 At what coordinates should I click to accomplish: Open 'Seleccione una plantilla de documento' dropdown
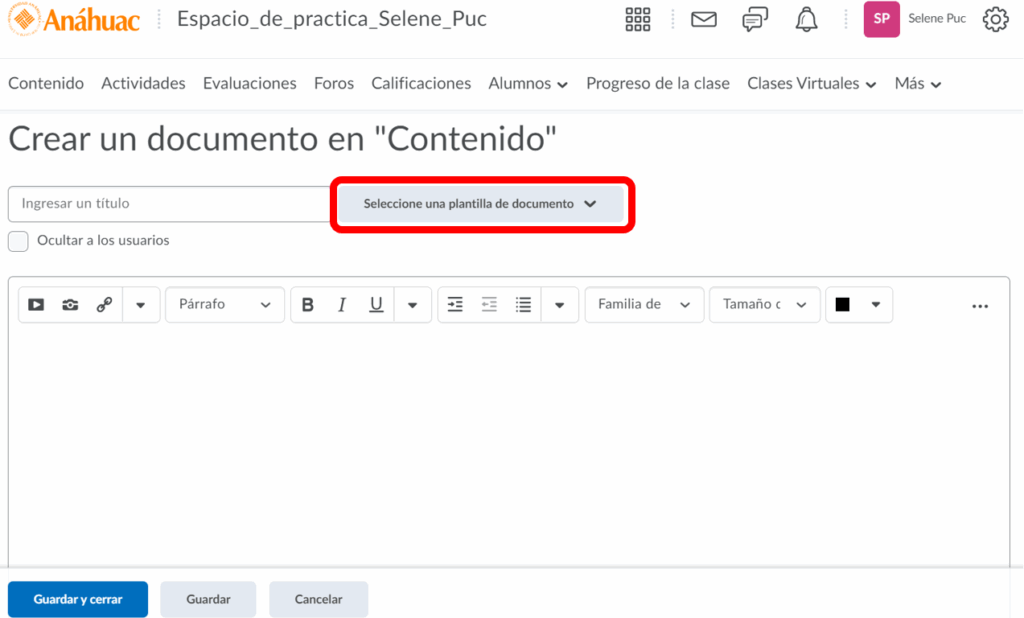[x=480, y=204]
